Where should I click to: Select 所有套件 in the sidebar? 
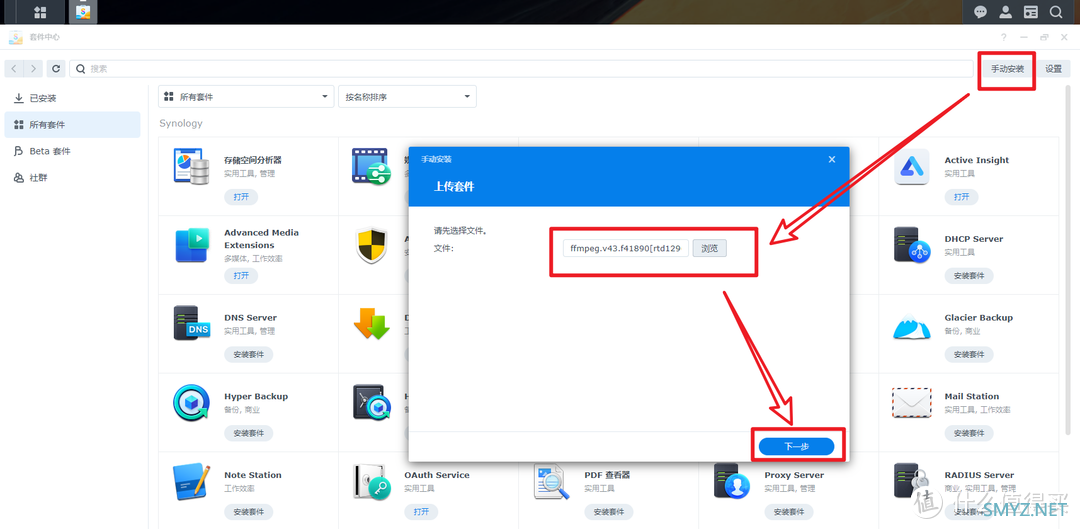tap(72, 125)
